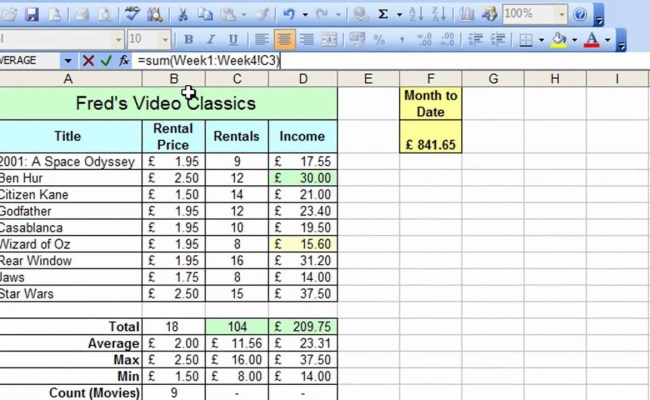Apply Comma style icon

point(401,39)
